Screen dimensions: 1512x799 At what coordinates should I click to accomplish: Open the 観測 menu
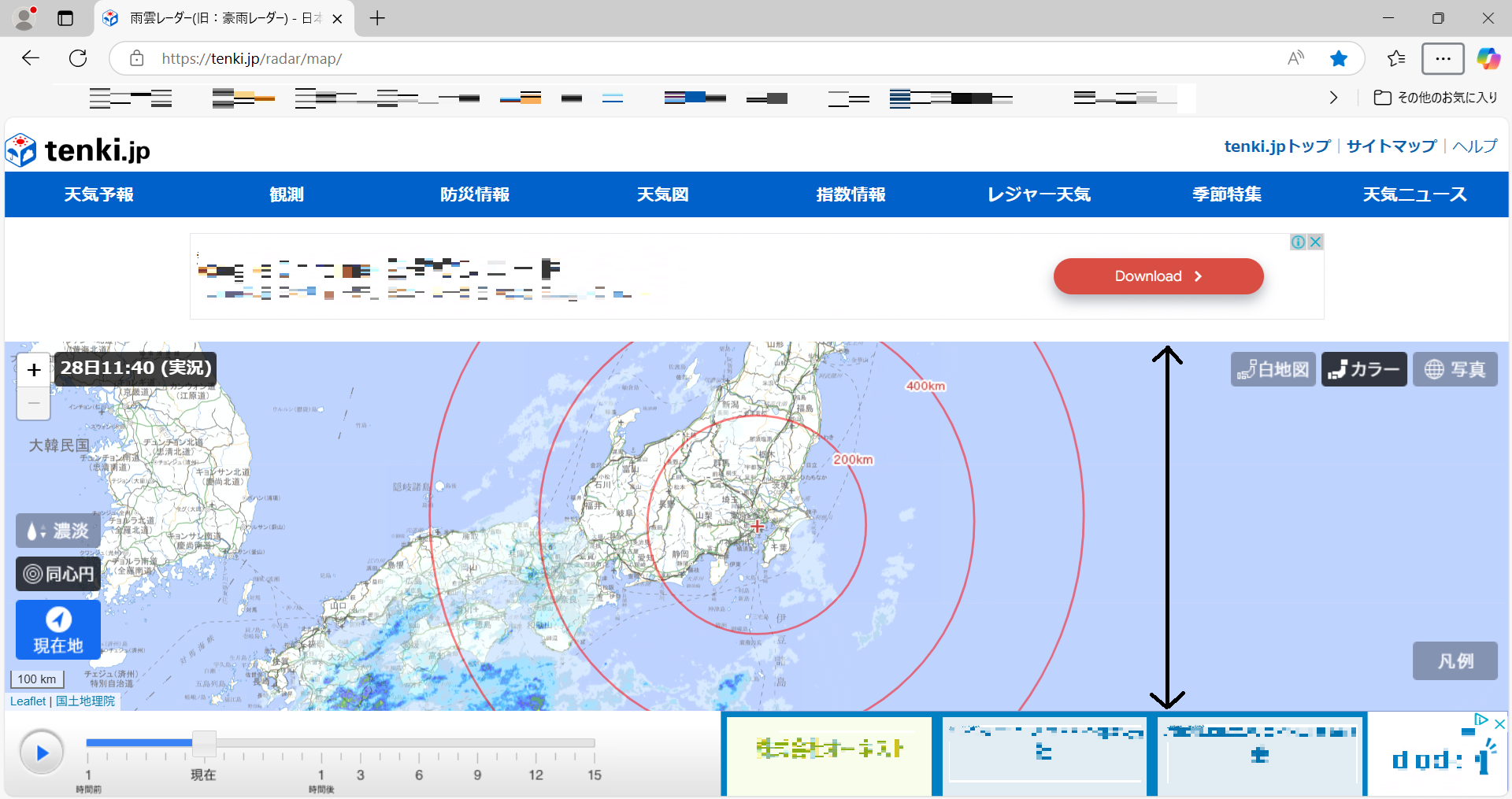pos(287,194)
